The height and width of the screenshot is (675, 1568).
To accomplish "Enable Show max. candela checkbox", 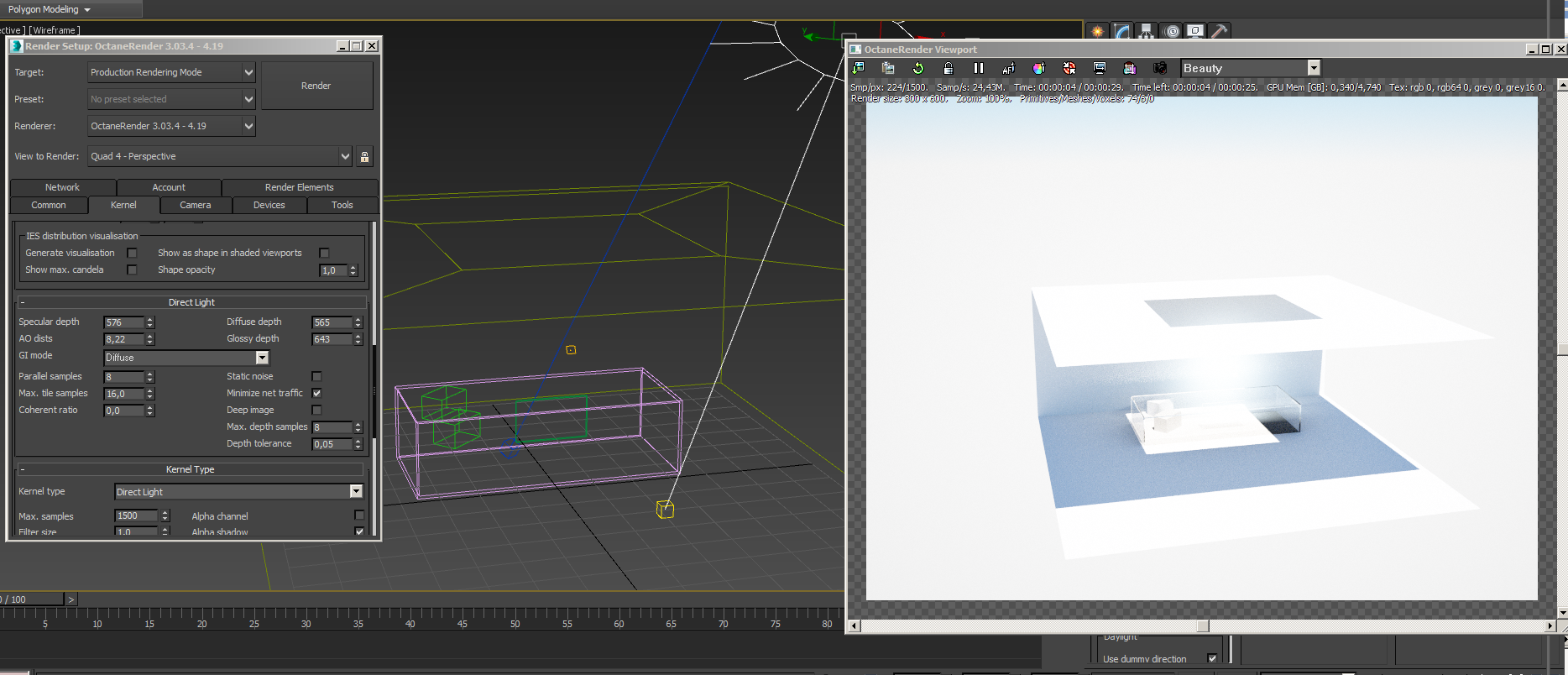I will click(132, 269).
